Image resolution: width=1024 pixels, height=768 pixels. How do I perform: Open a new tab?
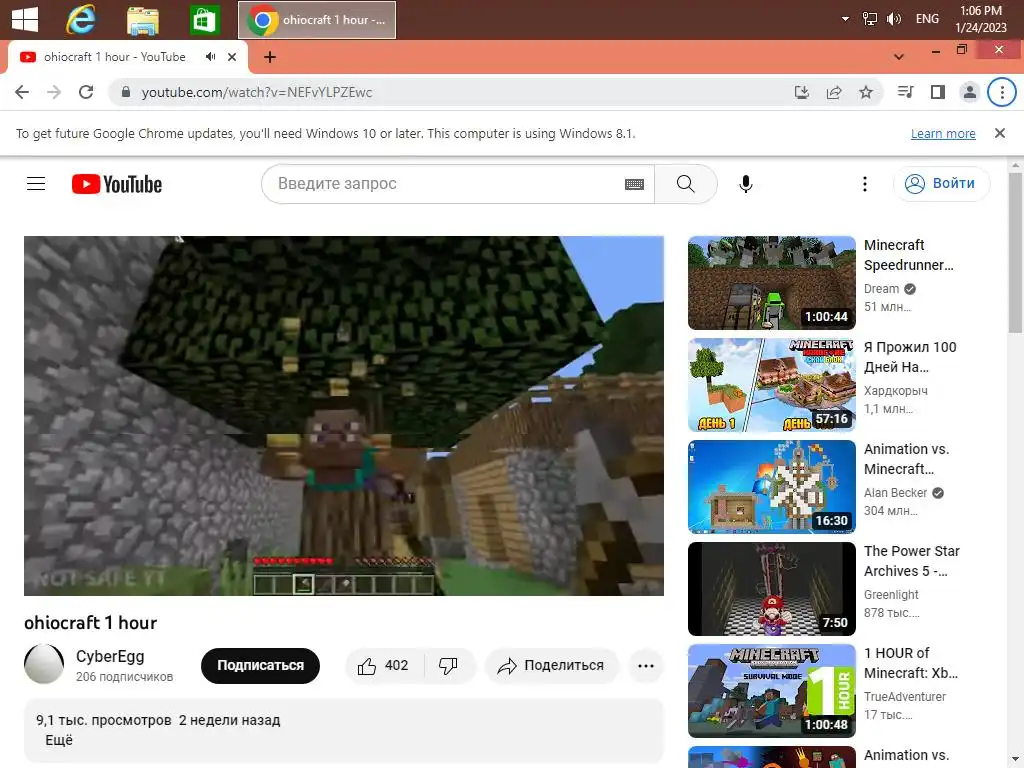point(270,57)
